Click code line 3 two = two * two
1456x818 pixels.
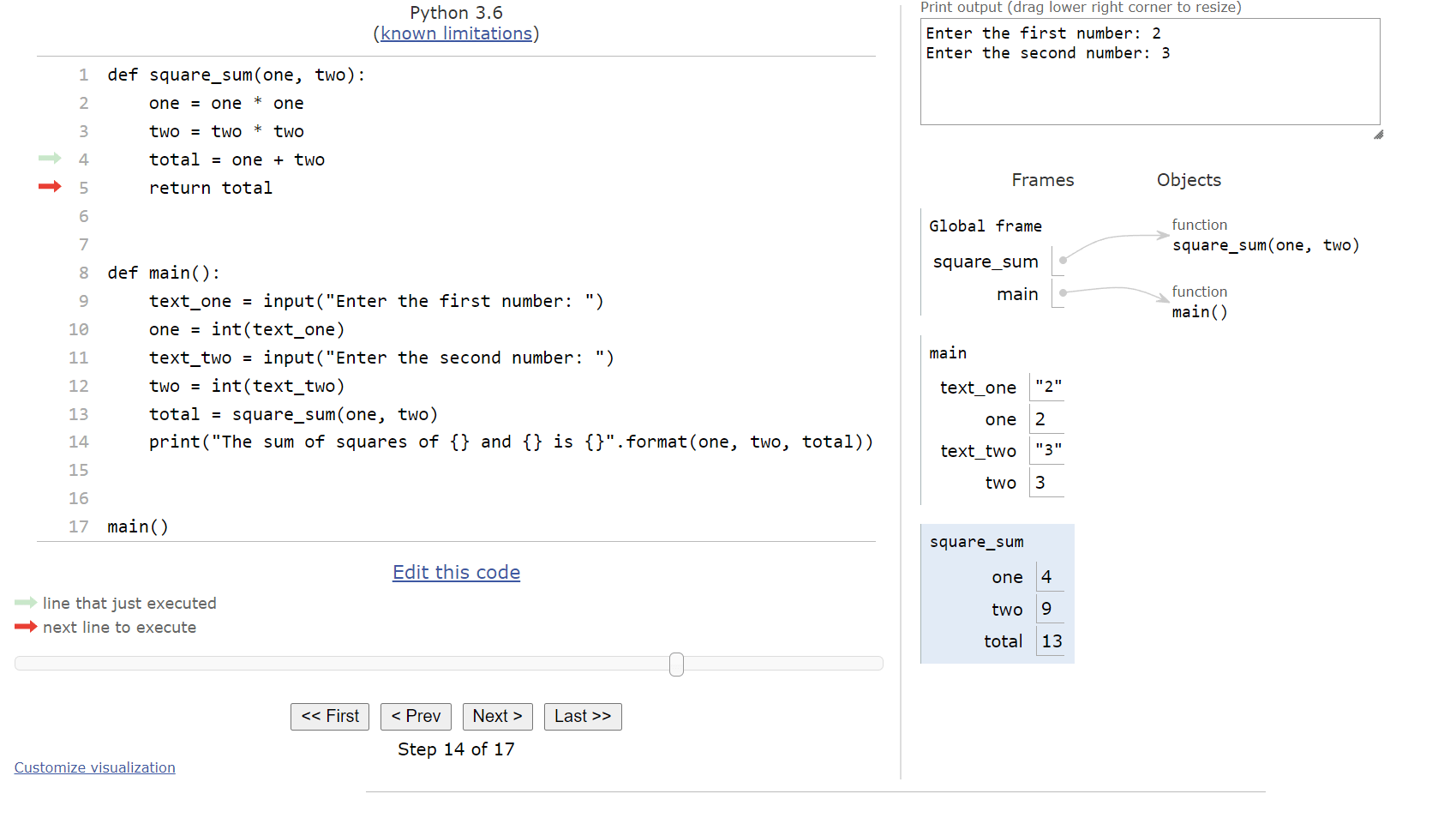(226, 131)
